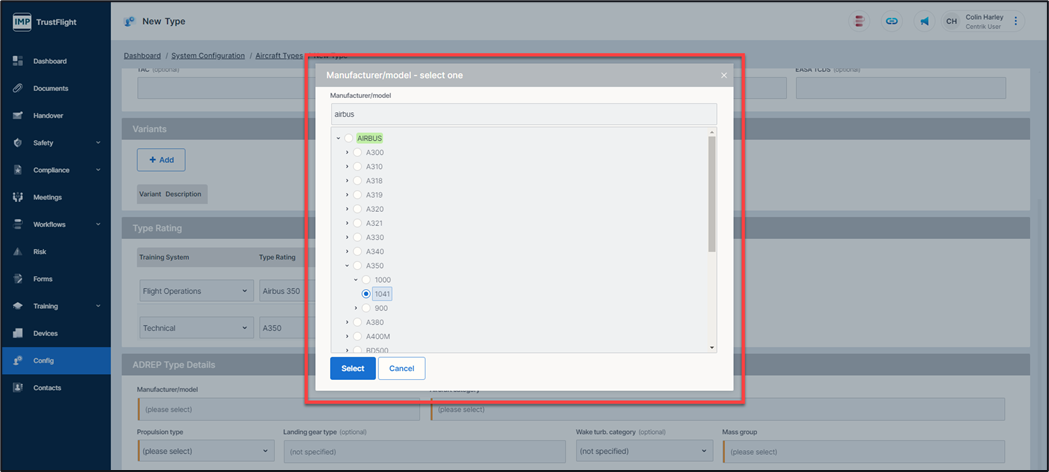Click the Manufacturer/model search field with airbus
The image size is (1049, 472).
coord(523,114)
